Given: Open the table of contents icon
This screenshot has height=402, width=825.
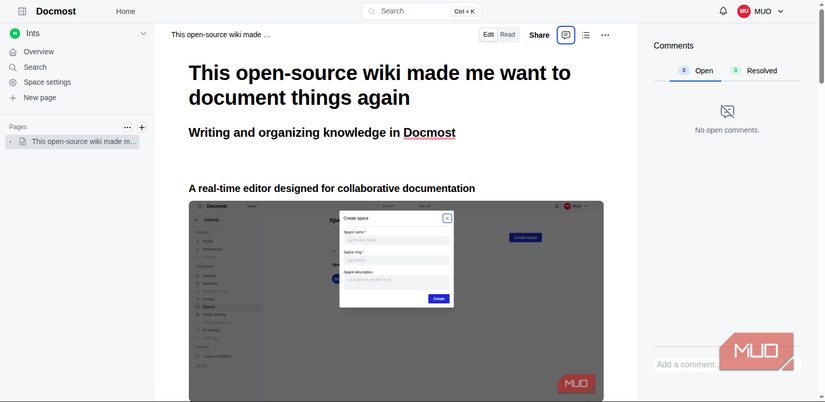Looking at the screenshot, I should coord(586,35).
